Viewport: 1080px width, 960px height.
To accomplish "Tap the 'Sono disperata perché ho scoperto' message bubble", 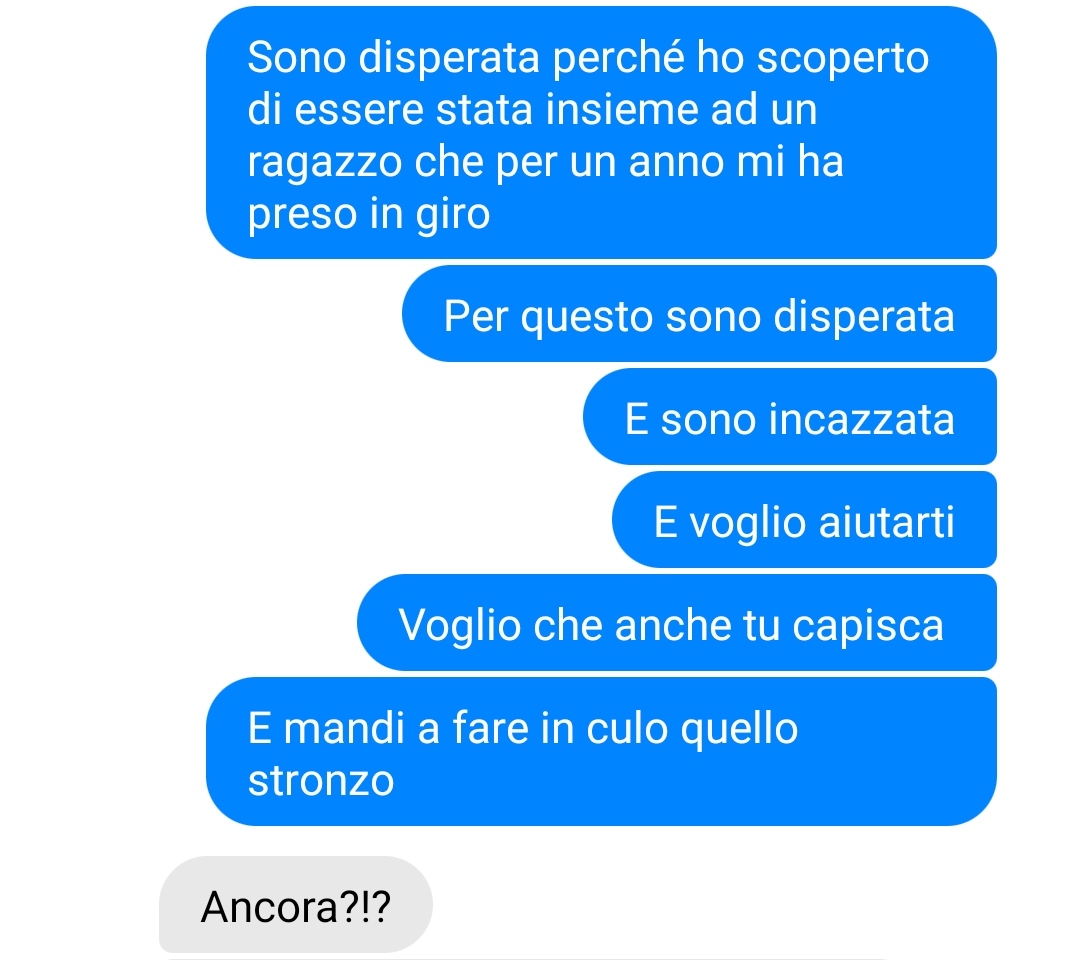I will (x=601, y=133).
